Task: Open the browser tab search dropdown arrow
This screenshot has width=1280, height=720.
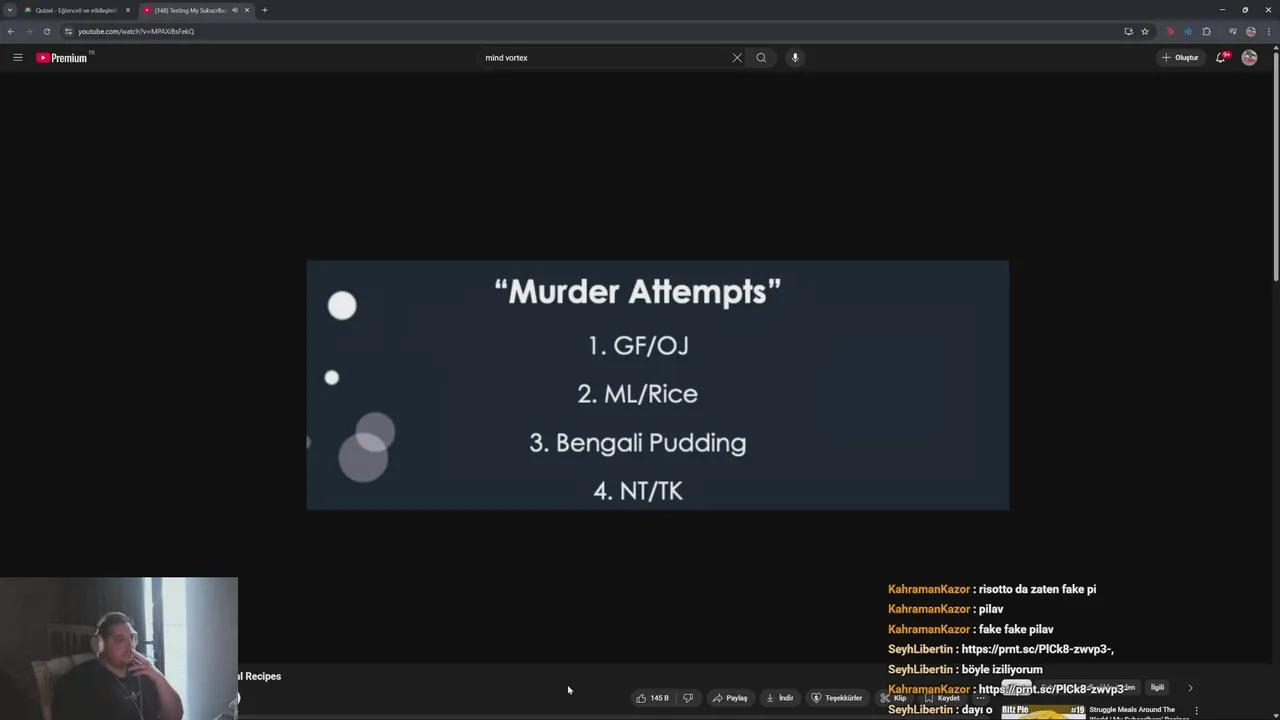Action: coord(10,10)
